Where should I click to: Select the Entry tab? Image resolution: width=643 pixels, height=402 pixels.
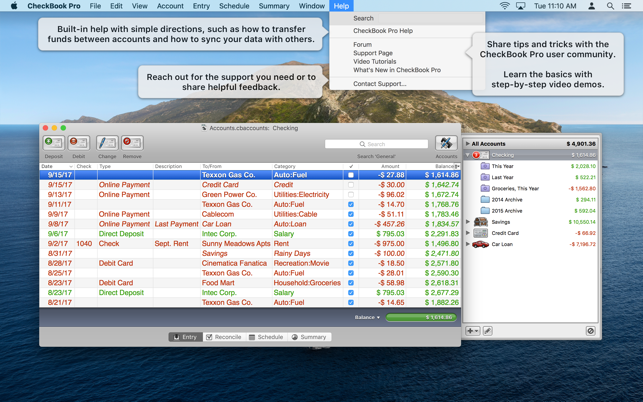[x=186, y=337]
